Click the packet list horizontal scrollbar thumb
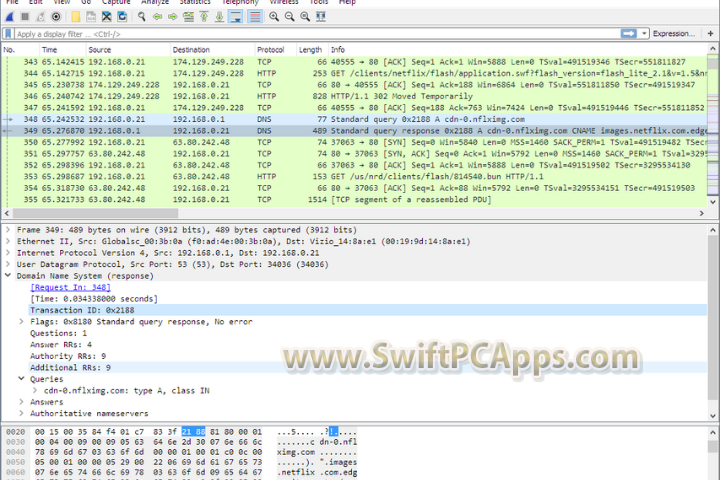 pos(96,213)
